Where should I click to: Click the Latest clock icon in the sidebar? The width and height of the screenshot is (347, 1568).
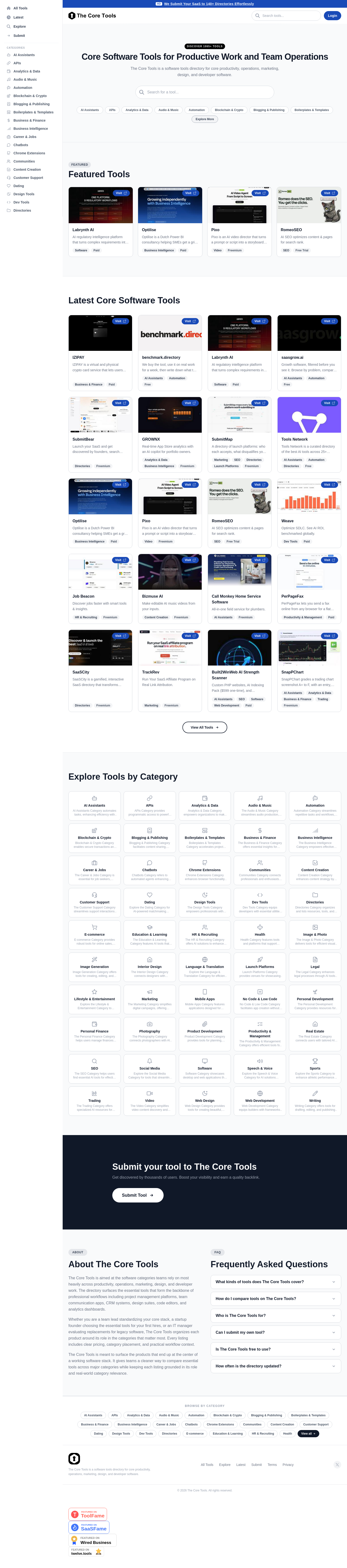pyautogui.click(x=8, y=18)
